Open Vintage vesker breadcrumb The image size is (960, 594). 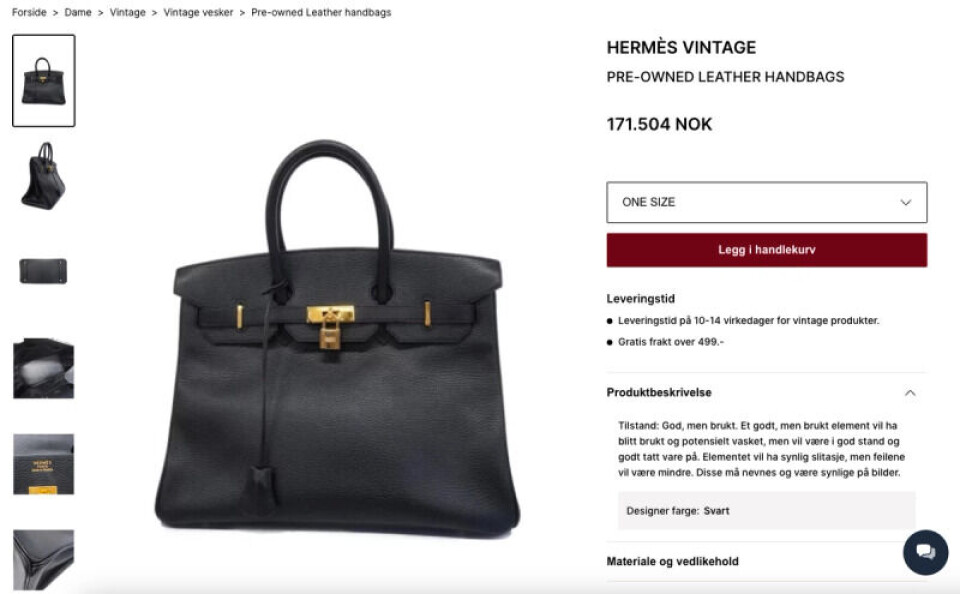[198, 12]
